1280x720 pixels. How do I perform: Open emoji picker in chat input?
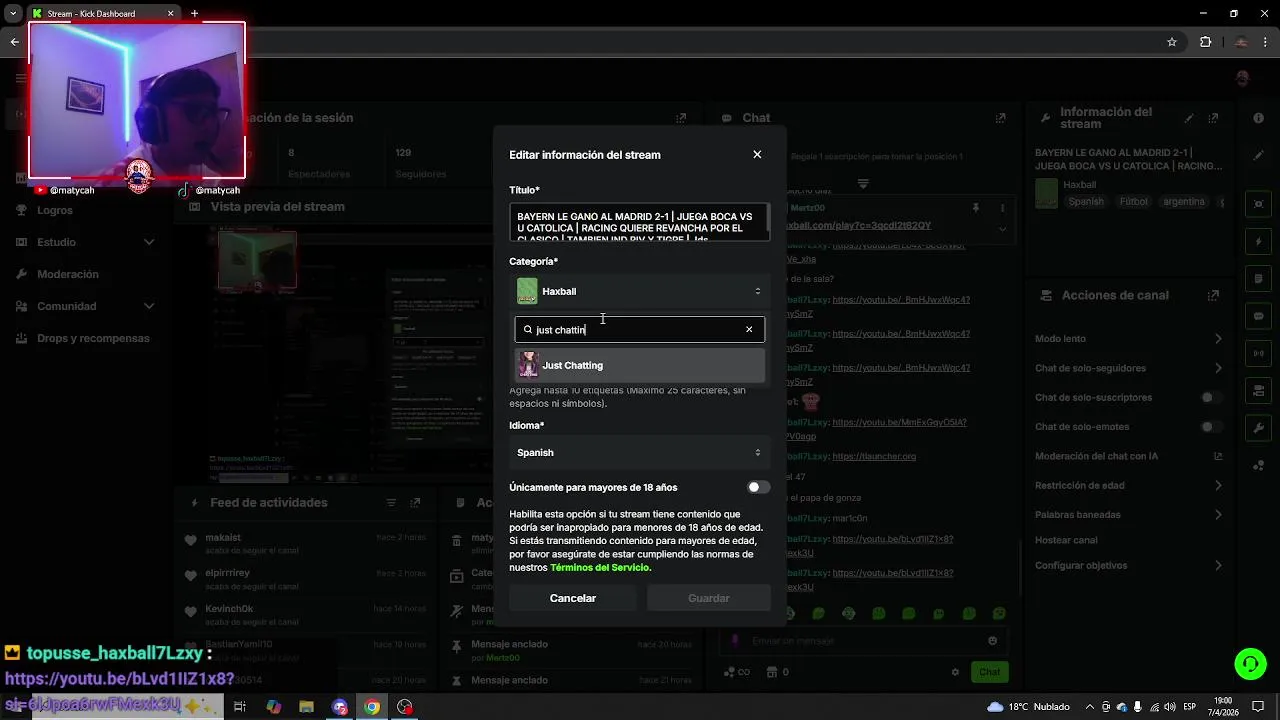click(992, 641)
